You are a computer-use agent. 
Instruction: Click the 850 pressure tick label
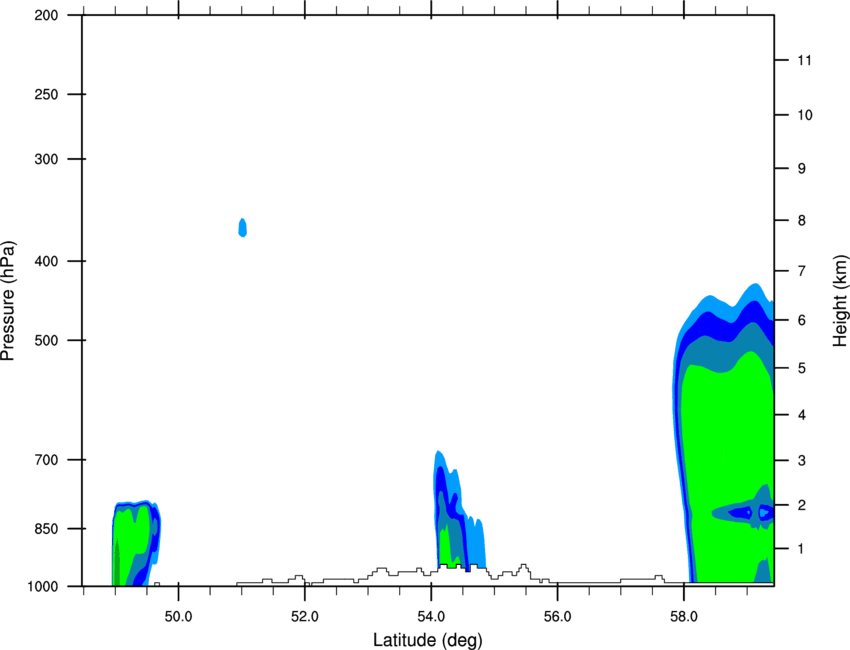pos(46,528)
